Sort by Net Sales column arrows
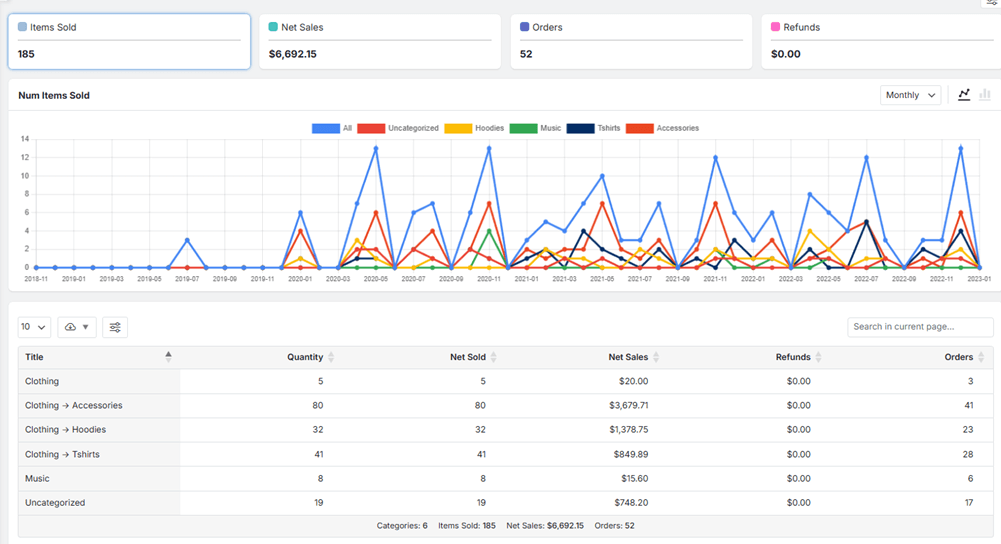 point(656,358)
